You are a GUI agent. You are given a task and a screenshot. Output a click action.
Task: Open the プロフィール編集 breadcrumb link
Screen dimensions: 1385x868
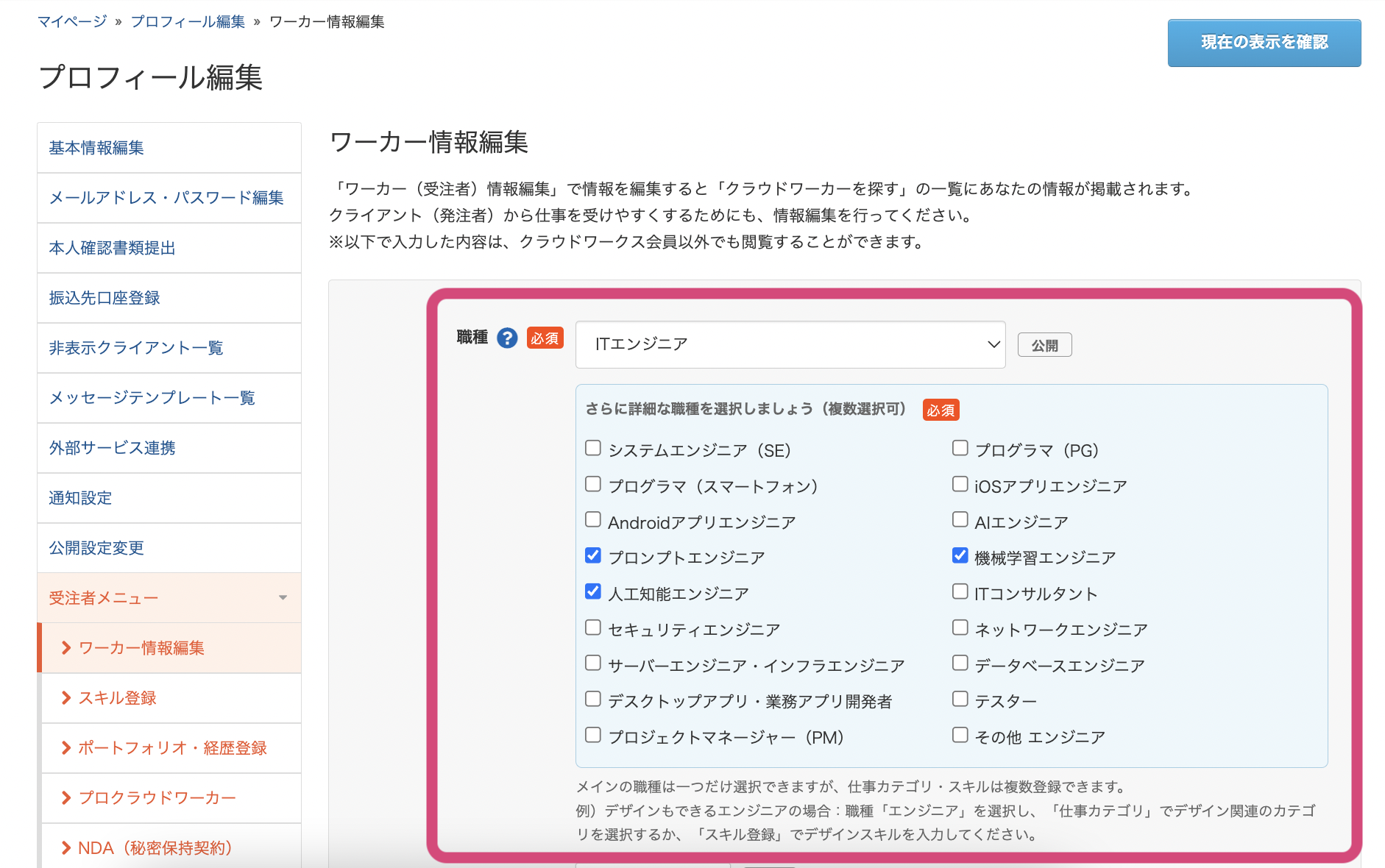point(188,22)
